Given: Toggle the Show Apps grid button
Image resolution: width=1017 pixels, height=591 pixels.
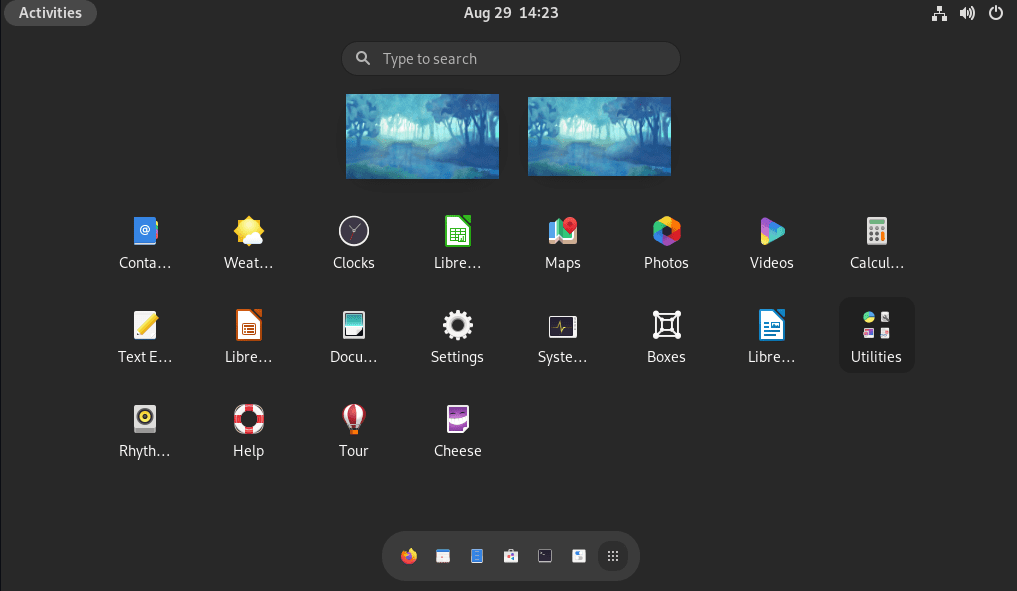Looking at the screenshot, I should point(613,556).
